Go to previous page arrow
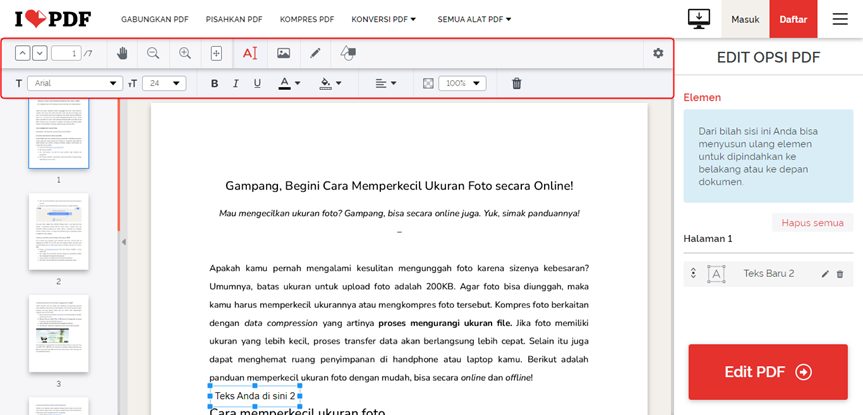The image size is (863, 415). tap(23, 53)
